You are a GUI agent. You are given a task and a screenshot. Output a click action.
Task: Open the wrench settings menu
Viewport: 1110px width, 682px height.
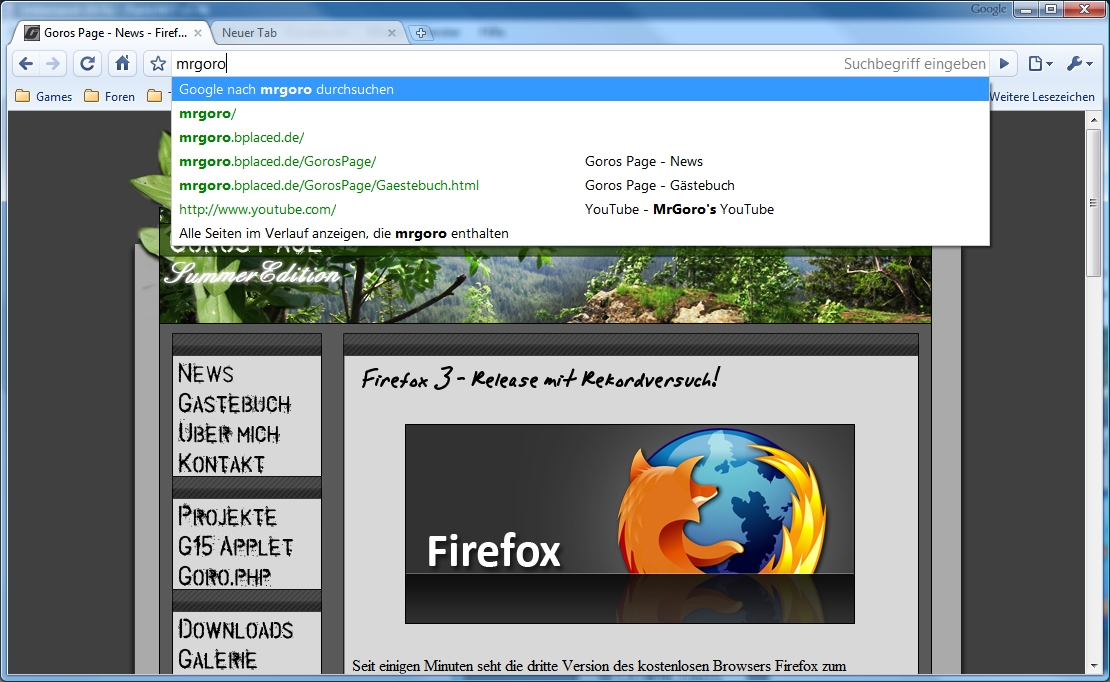click(1080, 64)
